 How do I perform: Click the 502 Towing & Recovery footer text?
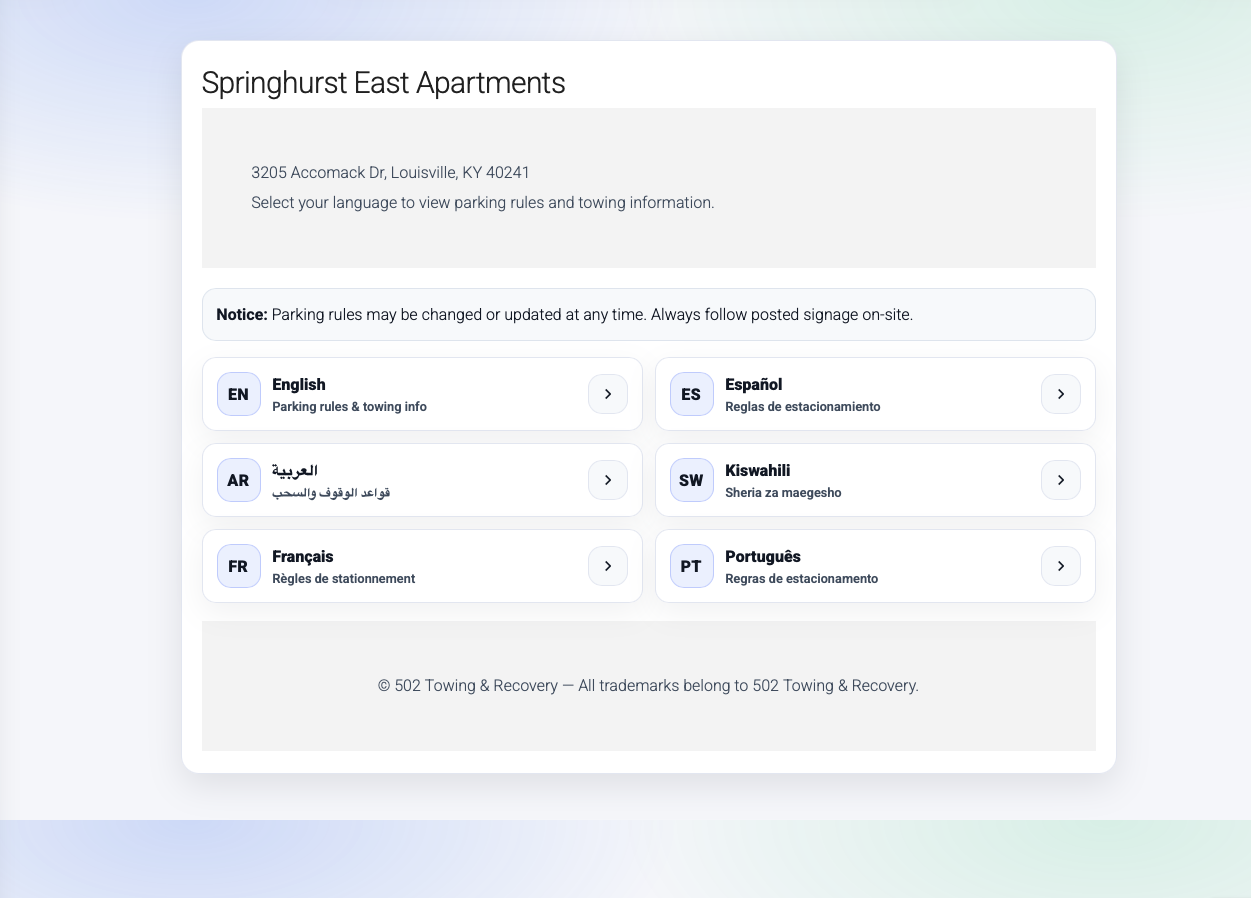point(648,686)
